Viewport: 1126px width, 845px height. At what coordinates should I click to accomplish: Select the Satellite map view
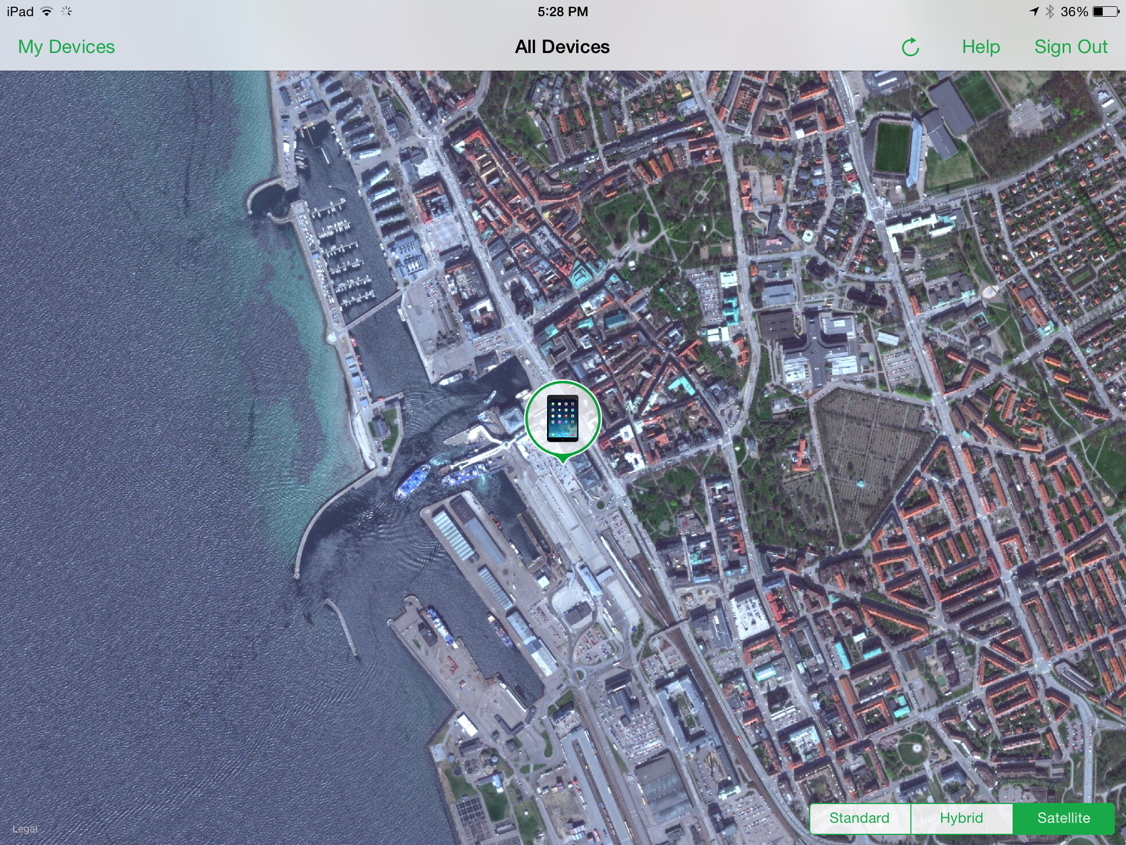coord(1064,818)
